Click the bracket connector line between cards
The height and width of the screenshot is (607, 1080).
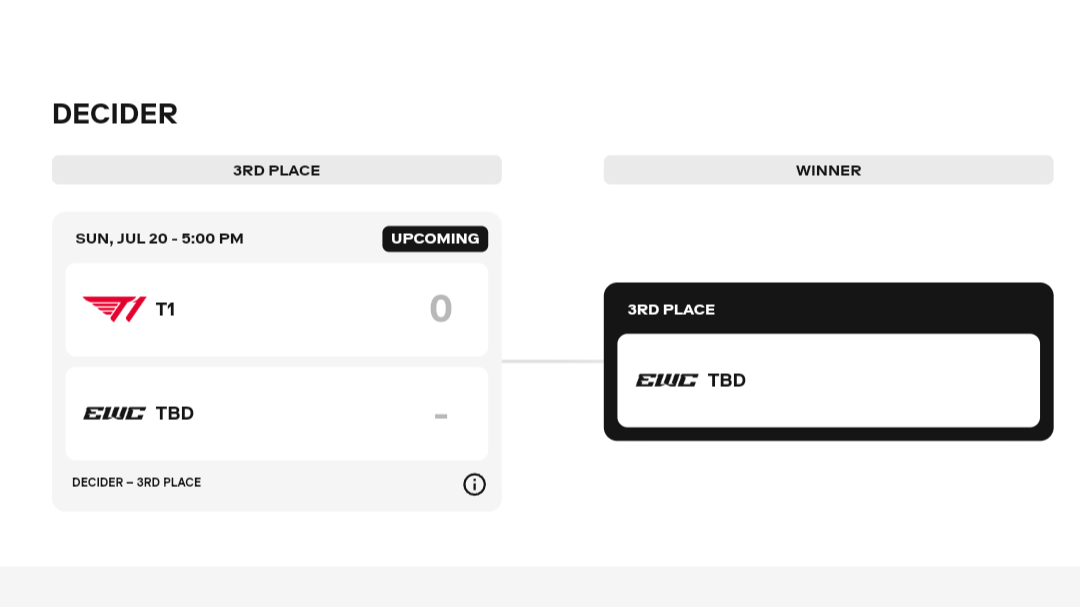tap(552, 361)
